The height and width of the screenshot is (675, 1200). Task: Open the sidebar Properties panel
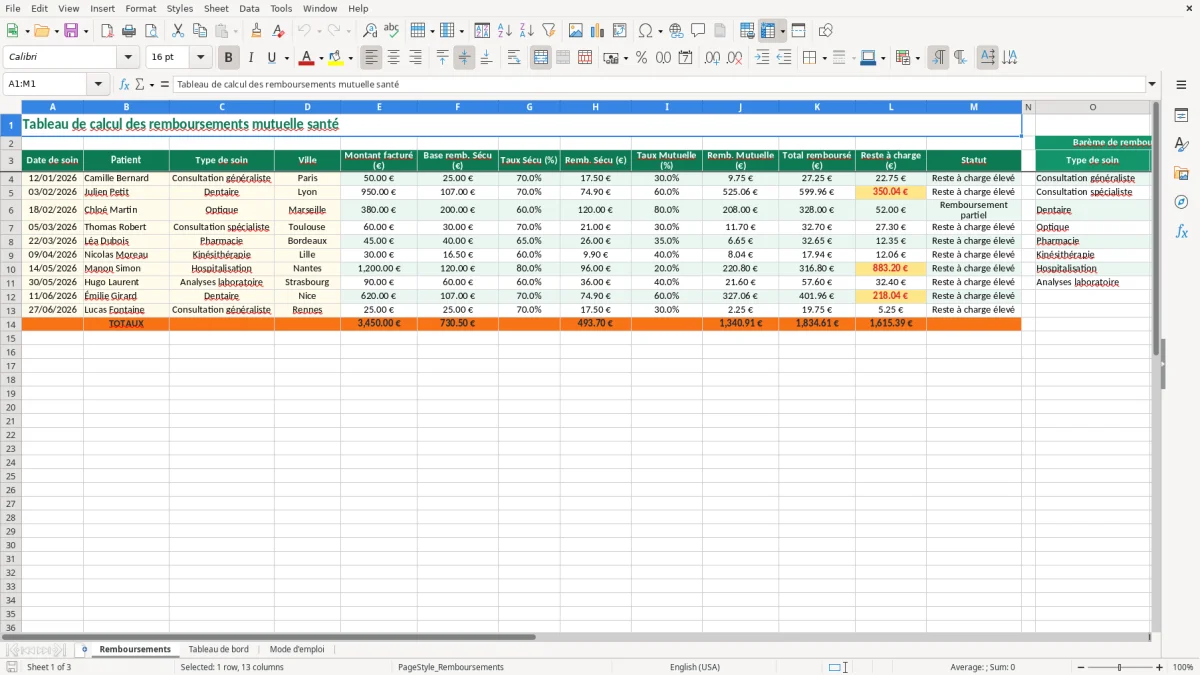tap(1181, 116)
